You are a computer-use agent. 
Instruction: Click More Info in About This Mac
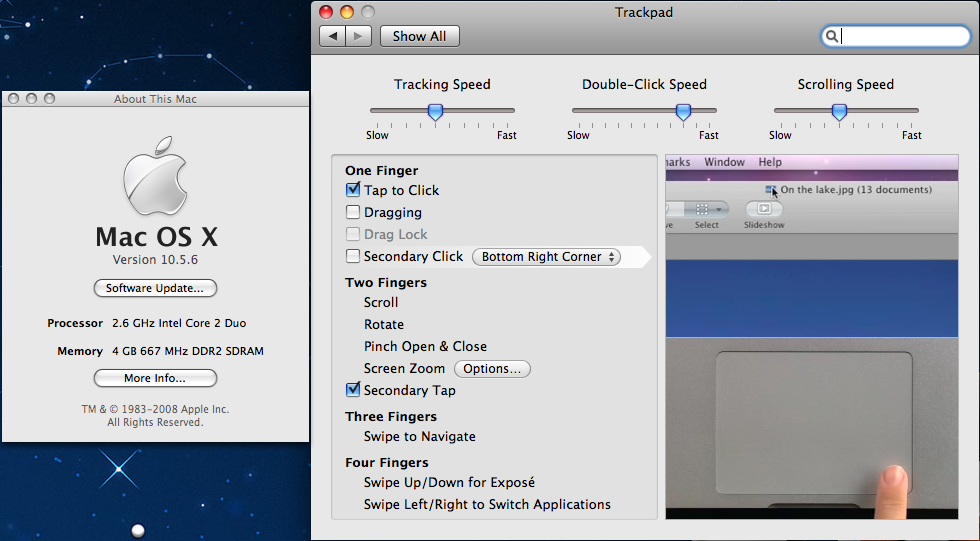click(155, 378)
